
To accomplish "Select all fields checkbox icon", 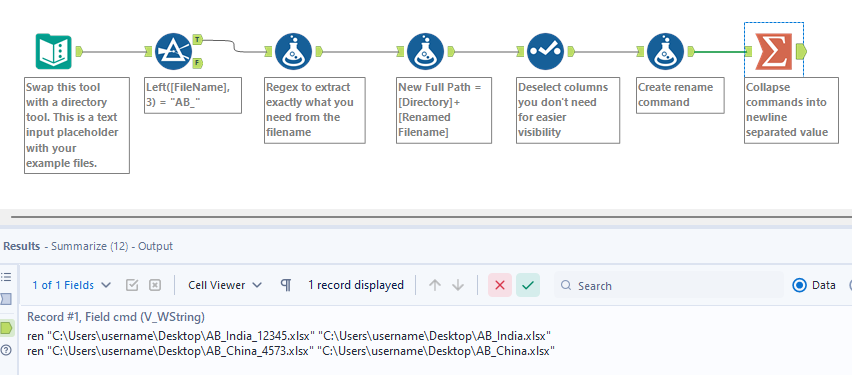I will (x=132, y=285).
